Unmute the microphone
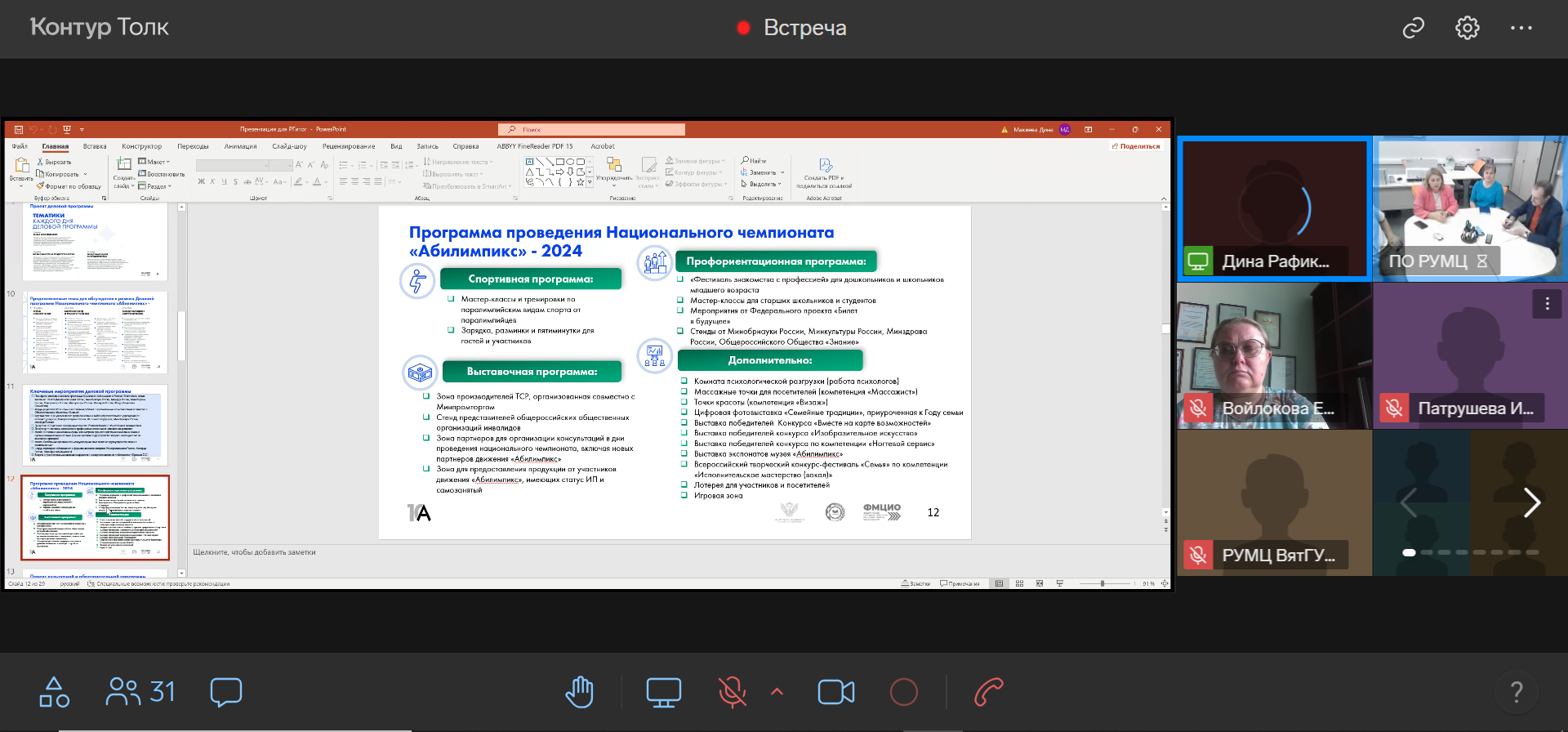 [733, 692]
